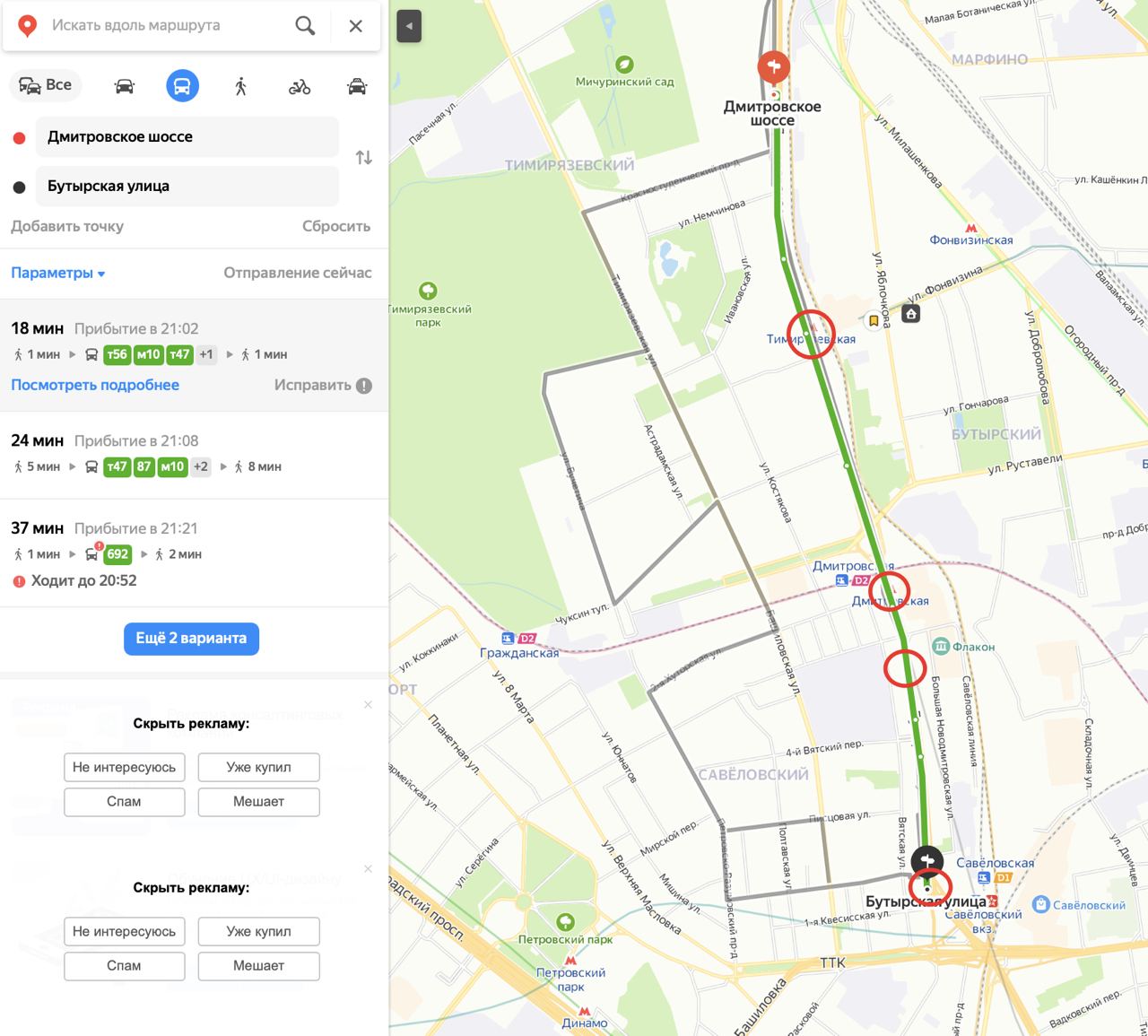Edit the Бутырская улица destination field

(187, 186)
